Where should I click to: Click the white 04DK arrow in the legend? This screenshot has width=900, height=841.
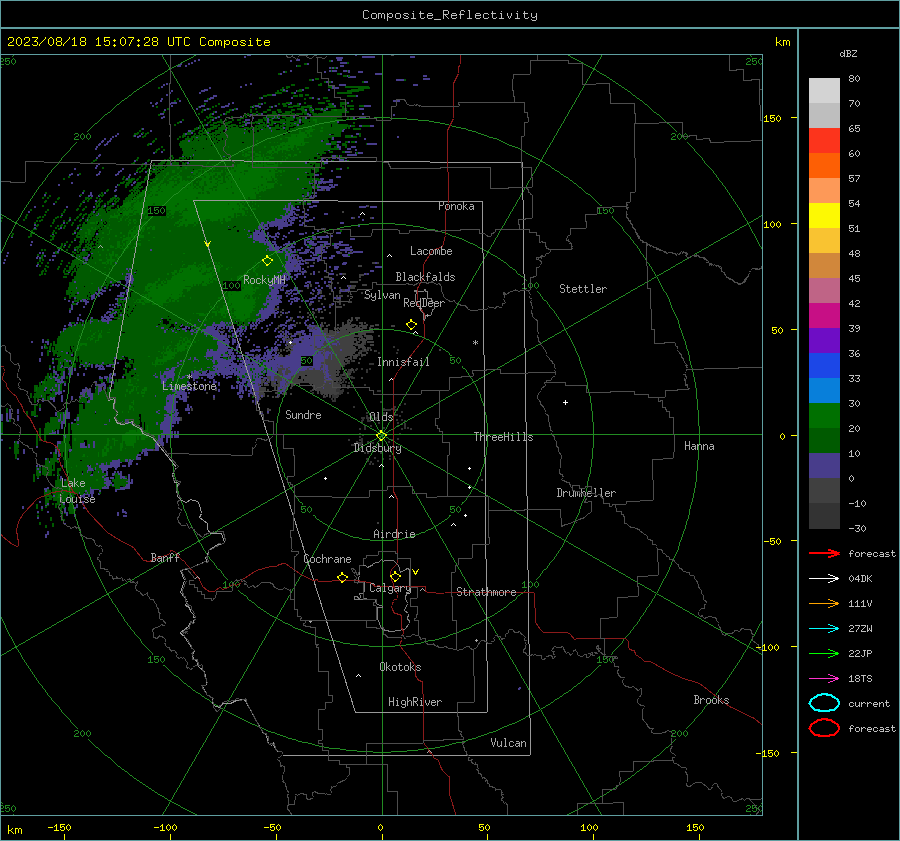[824, 578]
